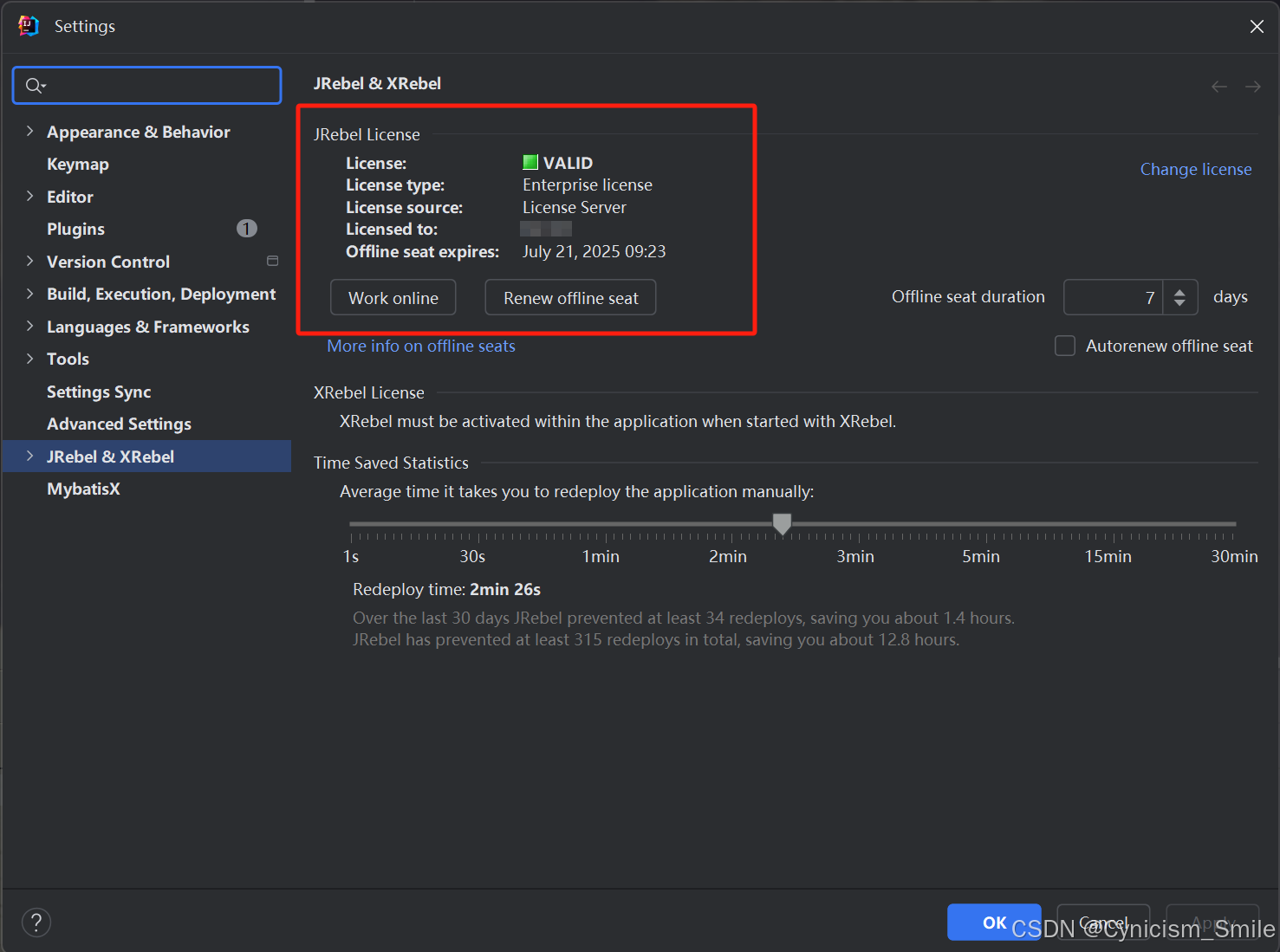Click the 315 redeploys total statistic line

pyautogui.click(x=656, y=639)
